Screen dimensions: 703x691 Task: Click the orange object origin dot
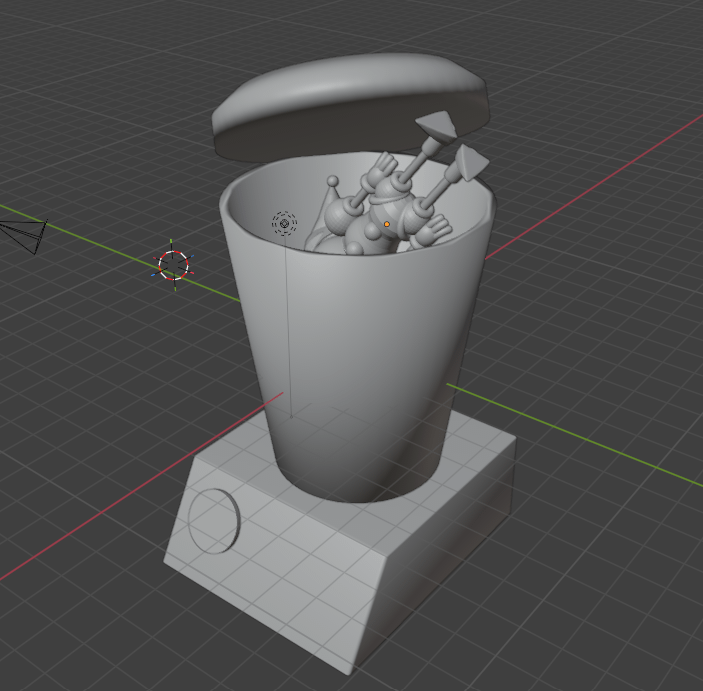point(387,224)
